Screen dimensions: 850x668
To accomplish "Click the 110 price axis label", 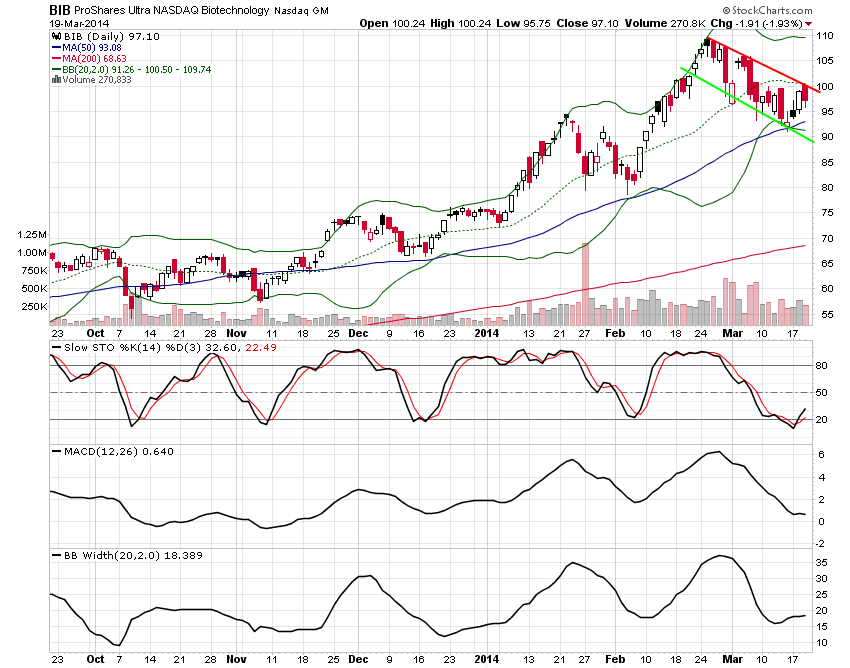I will tap(825, 36).
